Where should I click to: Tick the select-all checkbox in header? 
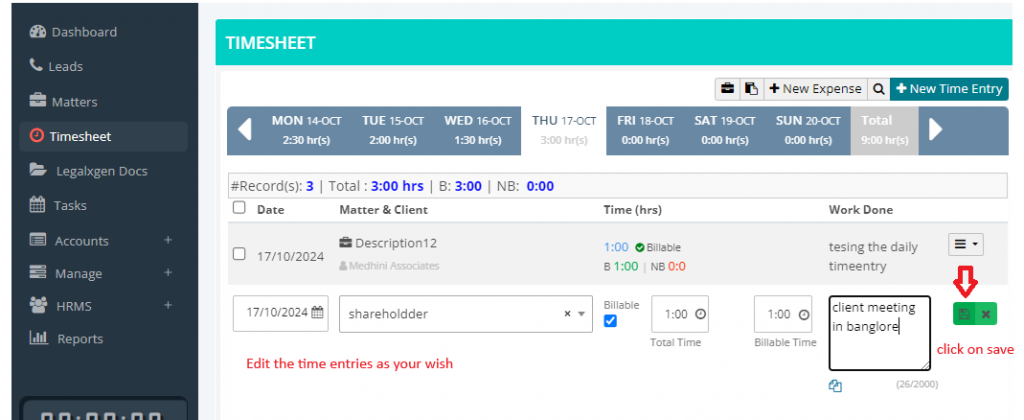click(239, 208)
